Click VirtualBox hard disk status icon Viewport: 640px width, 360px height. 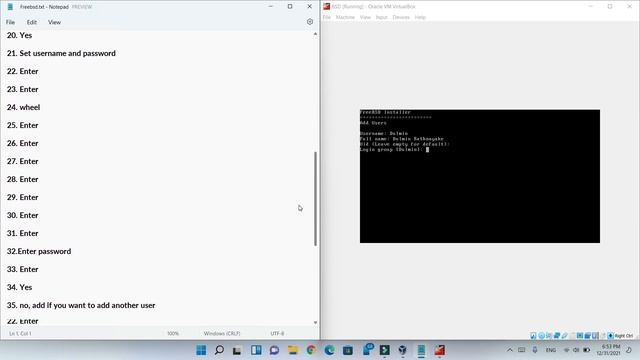[533, 336]
